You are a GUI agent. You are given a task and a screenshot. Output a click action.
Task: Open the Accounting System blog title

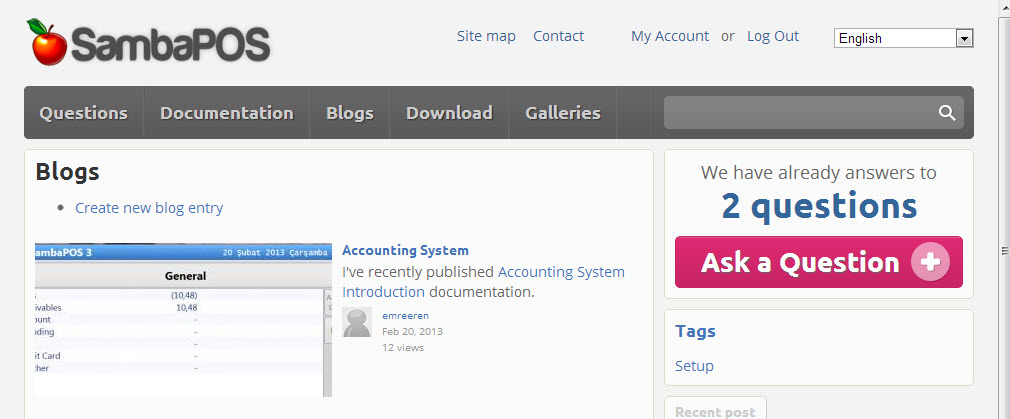click(x=405, y=250)
